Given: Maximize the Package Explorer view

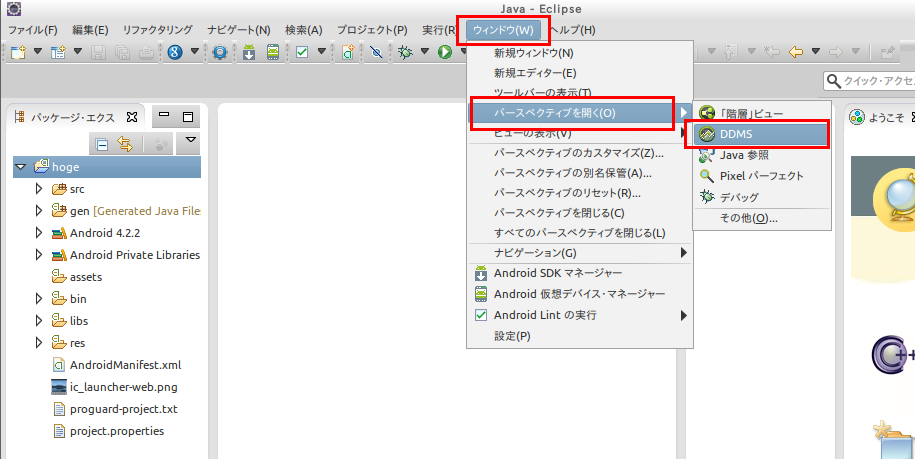Looking at the screenshot, I should click(188, 117).
